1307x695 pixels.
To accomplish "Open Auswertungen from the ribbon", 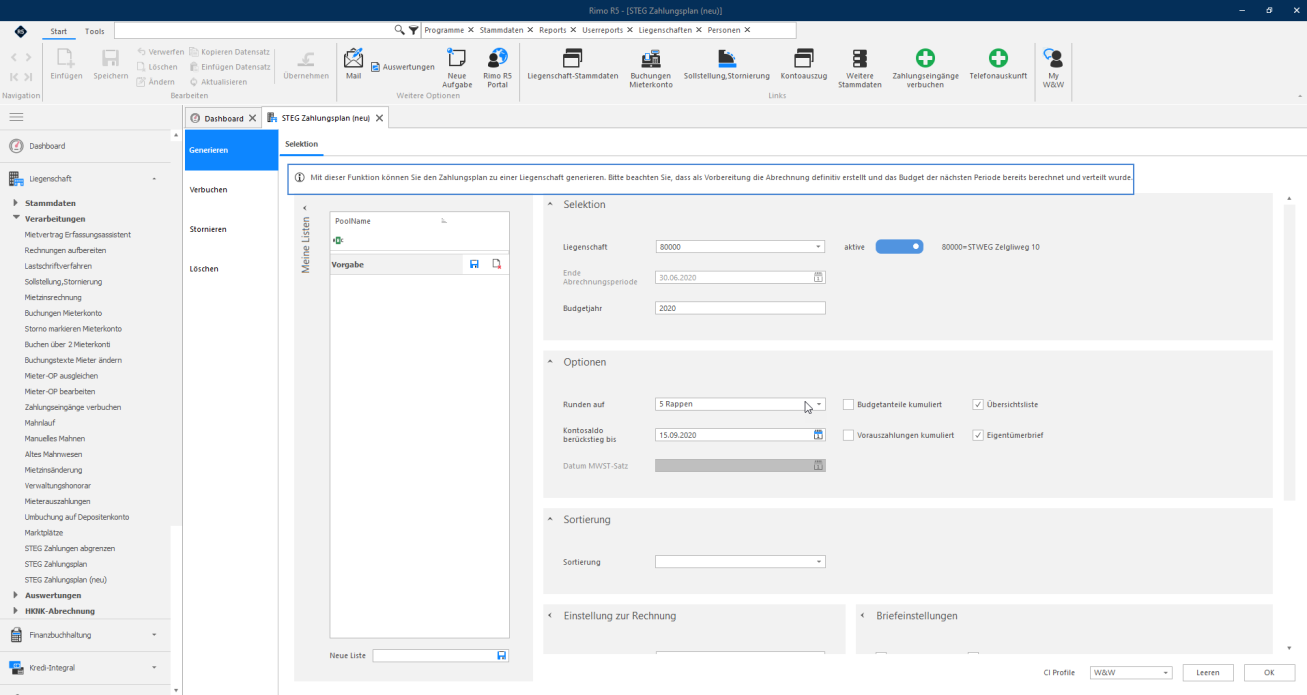I will (403, 67).
